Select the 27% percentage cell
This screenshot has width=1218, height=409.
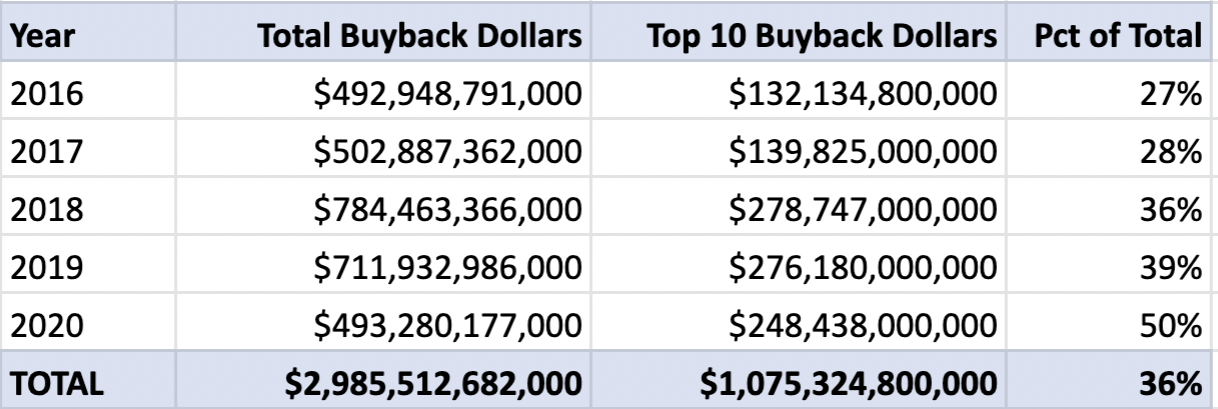pos(1173,96)
